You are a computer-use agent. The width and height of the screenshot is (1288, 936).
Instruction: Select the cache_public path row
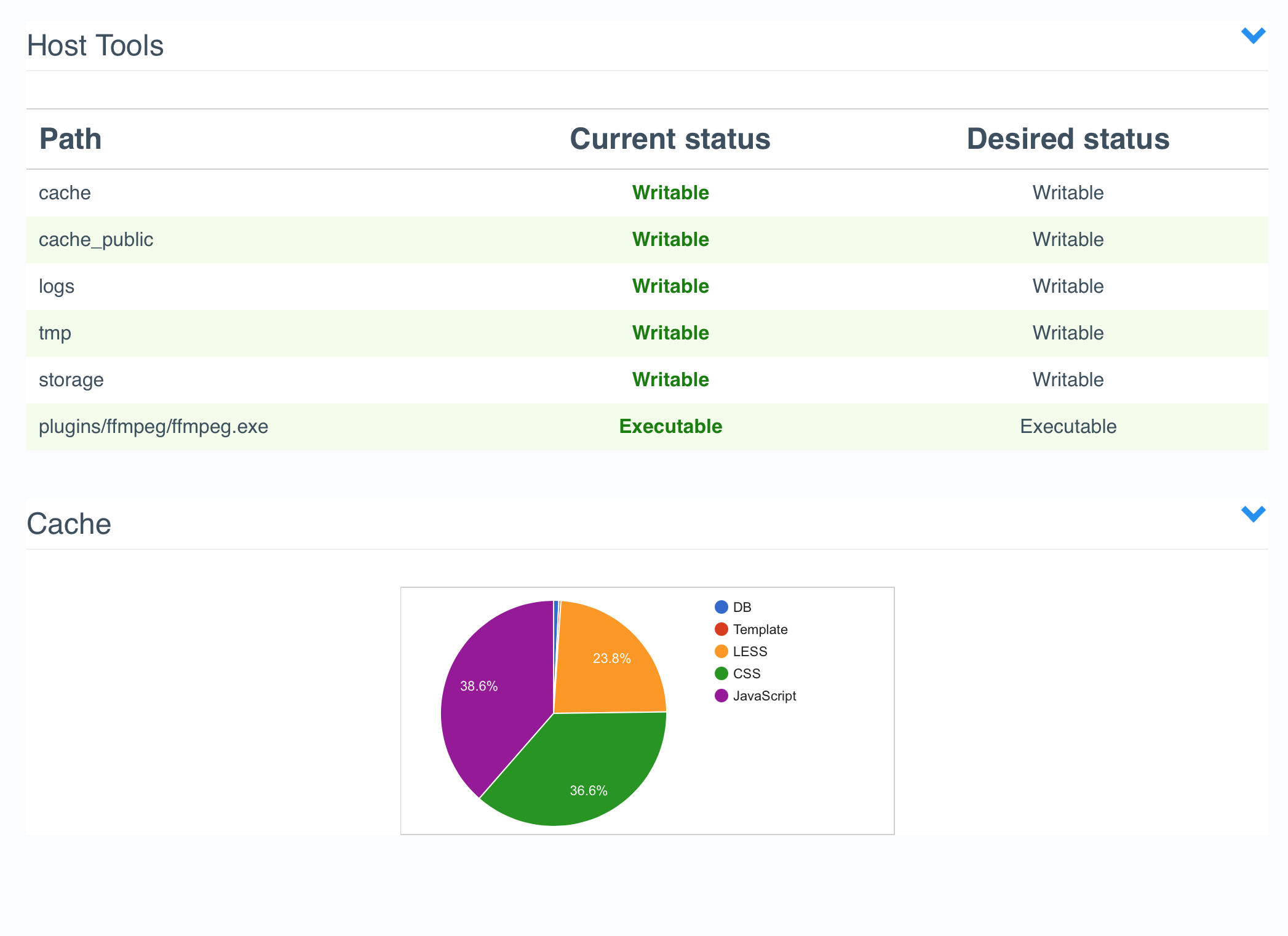96,239
